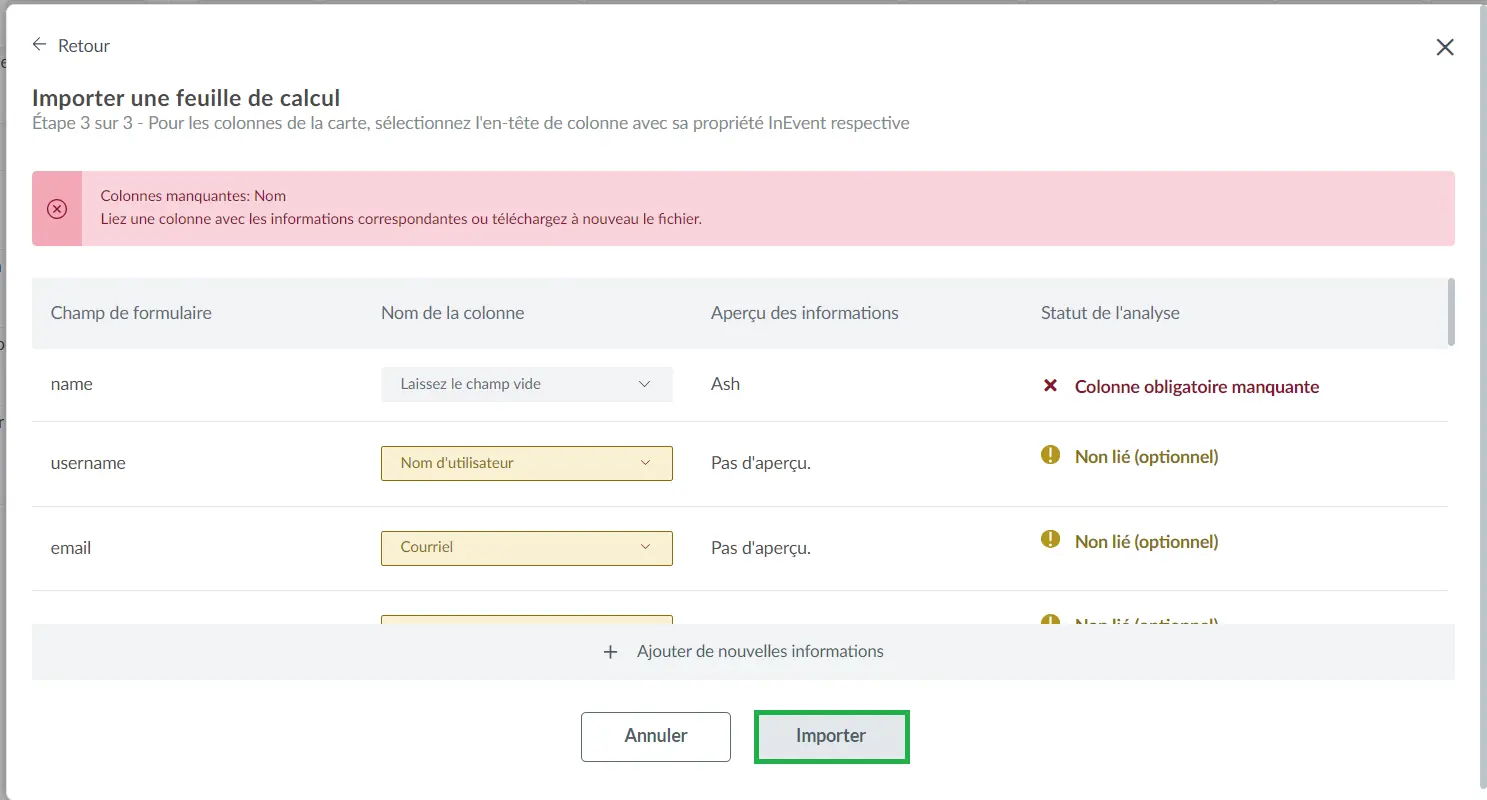Open the 'Courriel' column dropdown
Image resolution: width=1487 pixels, height=800 pixels.
(527, 547)
